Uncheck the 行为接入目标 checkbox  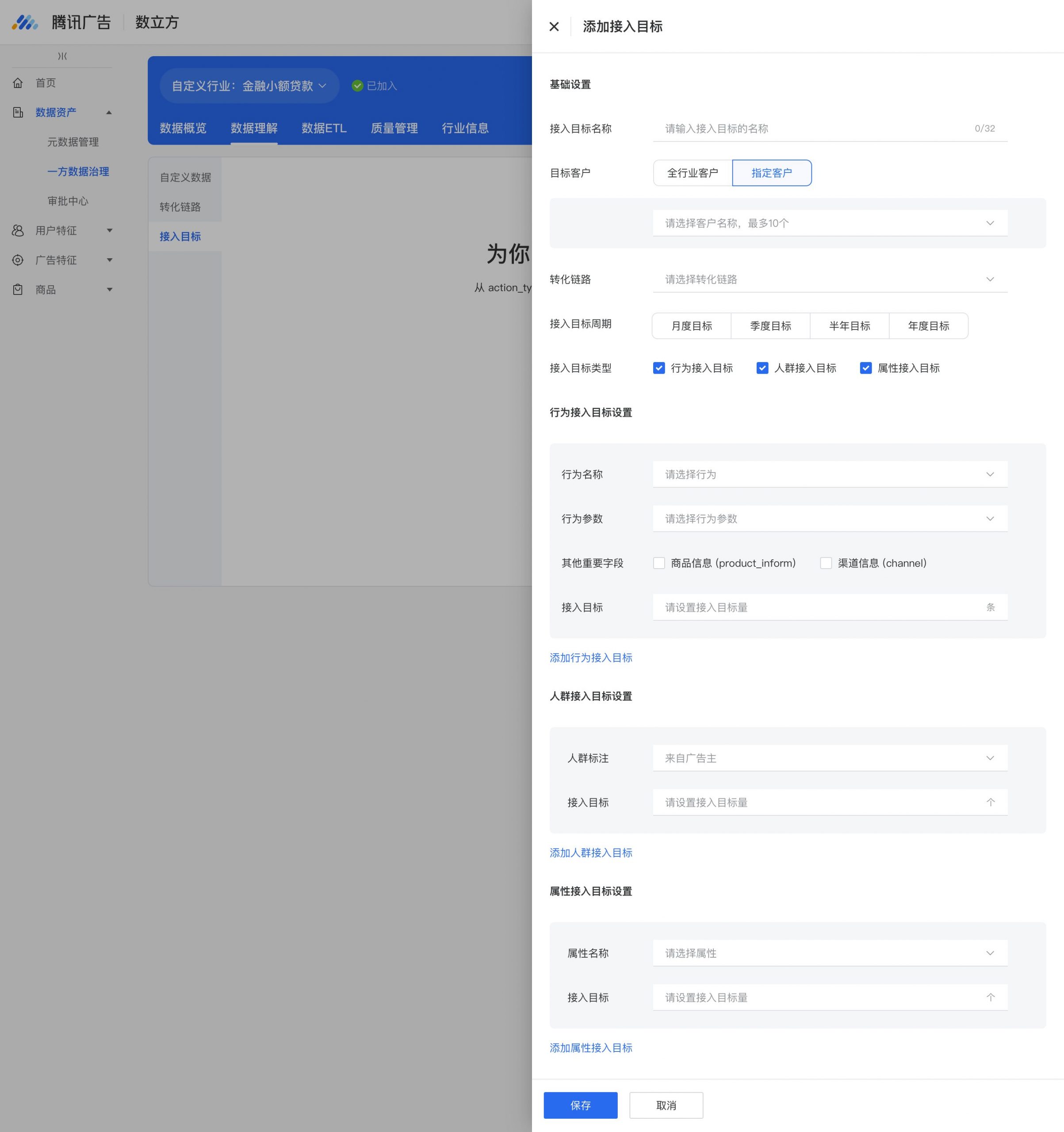point(659,368)
